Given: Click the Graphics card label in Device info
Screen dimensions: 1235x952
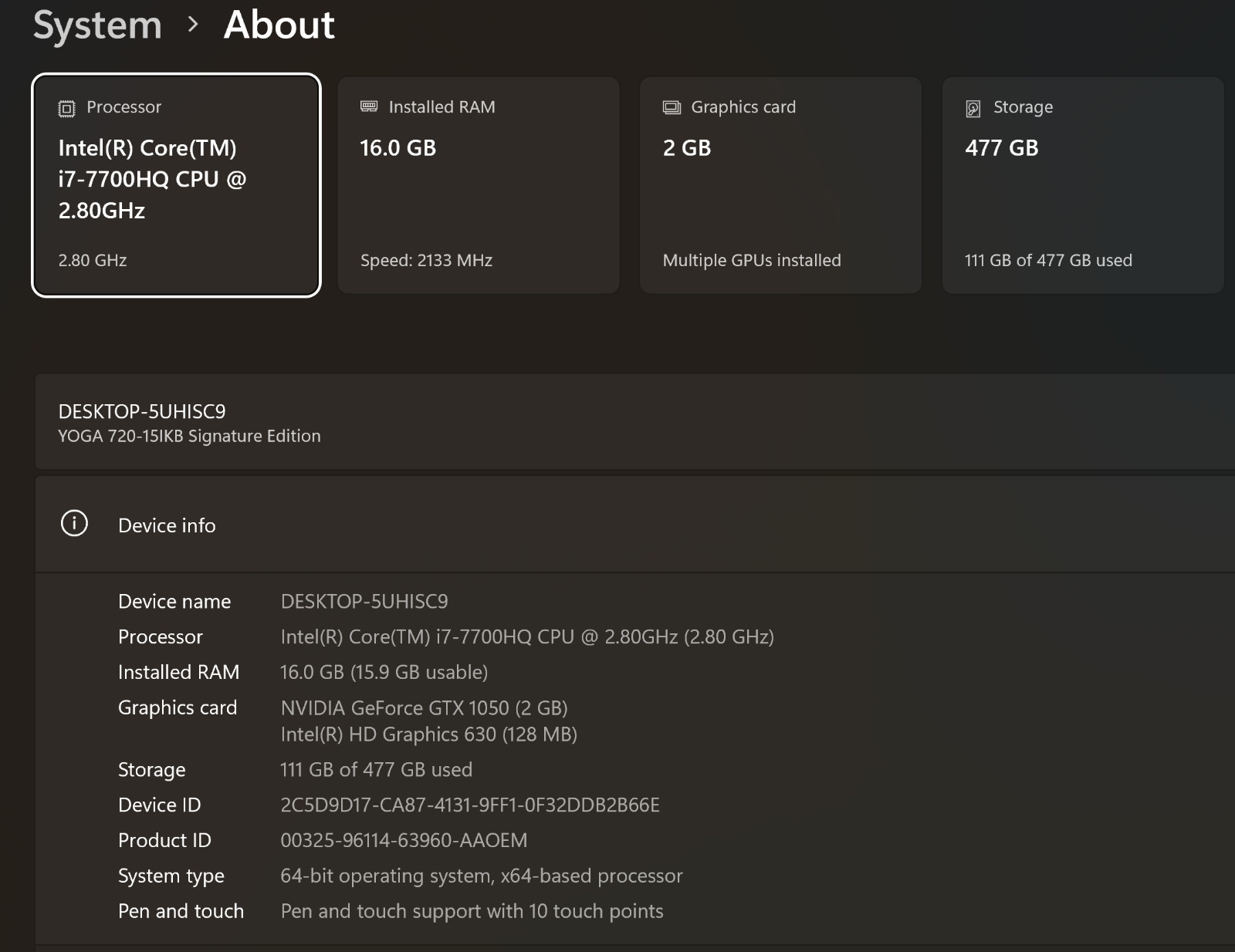Looking at the screenshot, I should (178, 707).
